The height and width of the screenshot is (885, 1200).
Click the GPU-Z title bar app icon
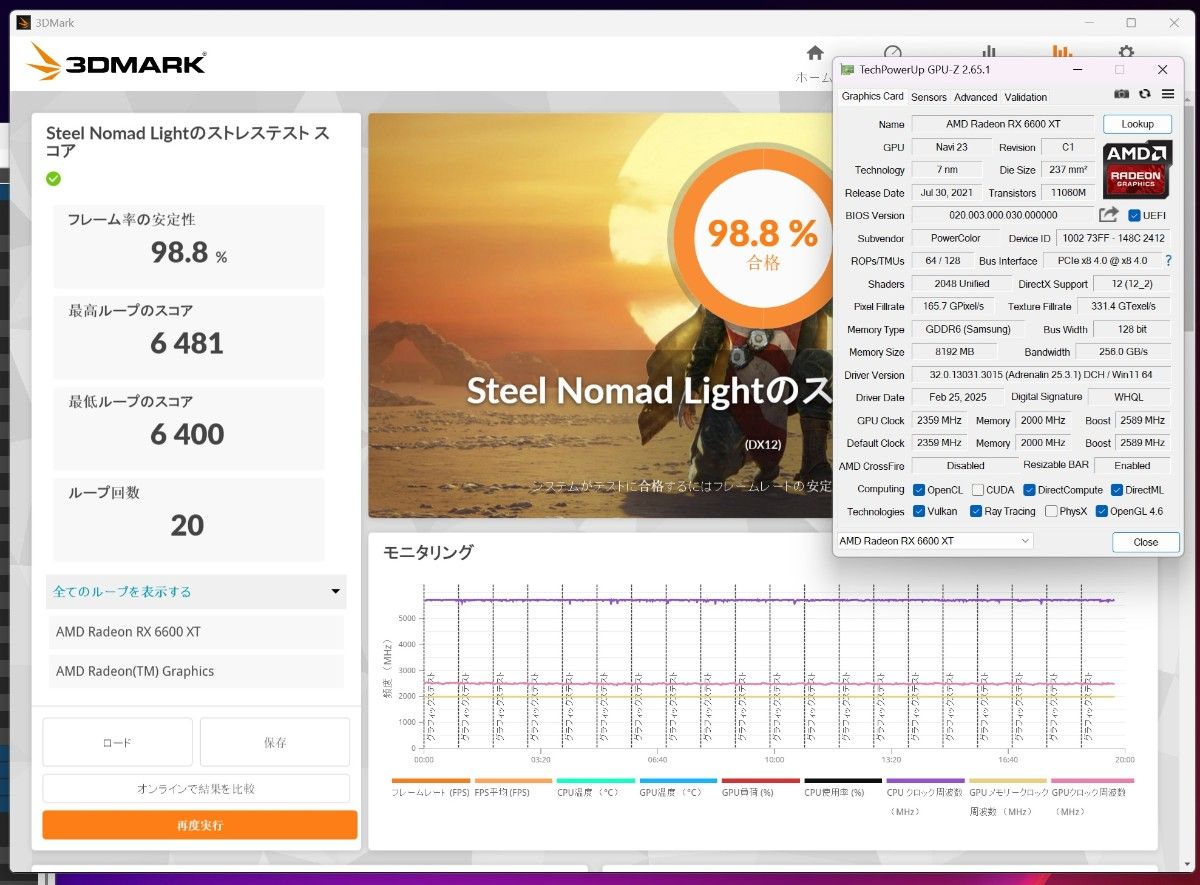pyautogui.click(x=847, y=70)
